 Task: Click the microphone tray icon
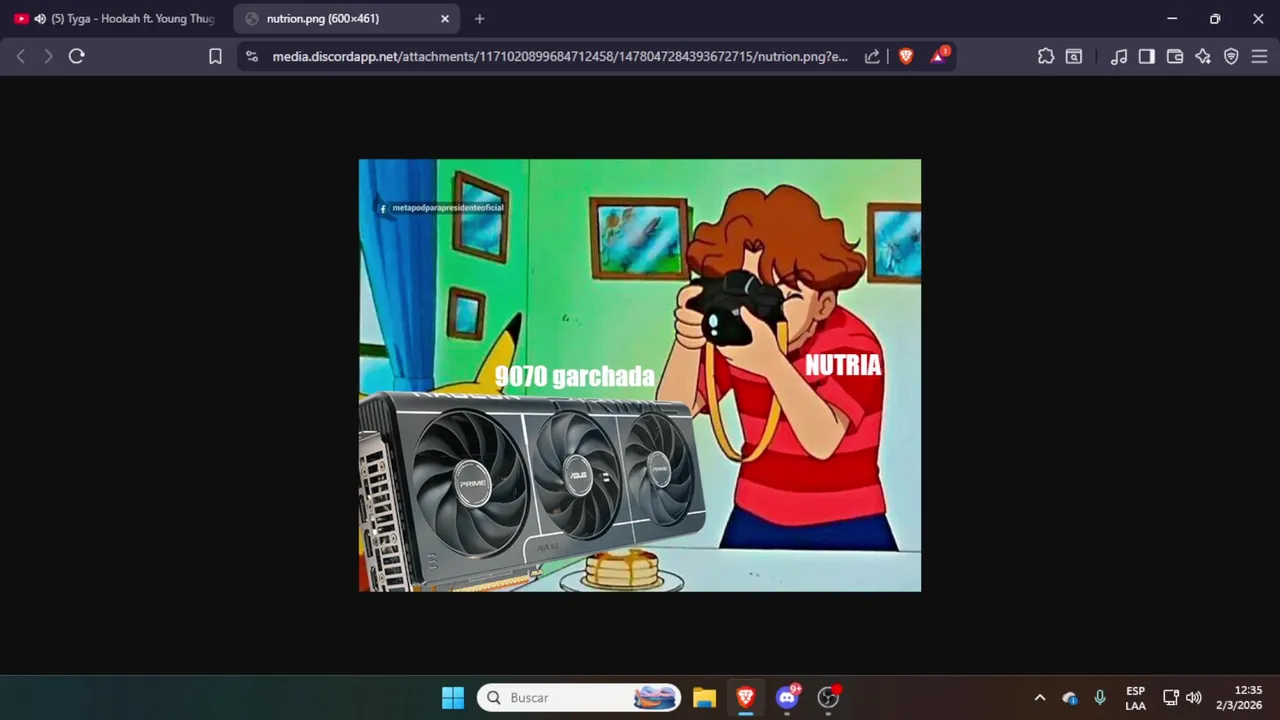(1100, 698)
